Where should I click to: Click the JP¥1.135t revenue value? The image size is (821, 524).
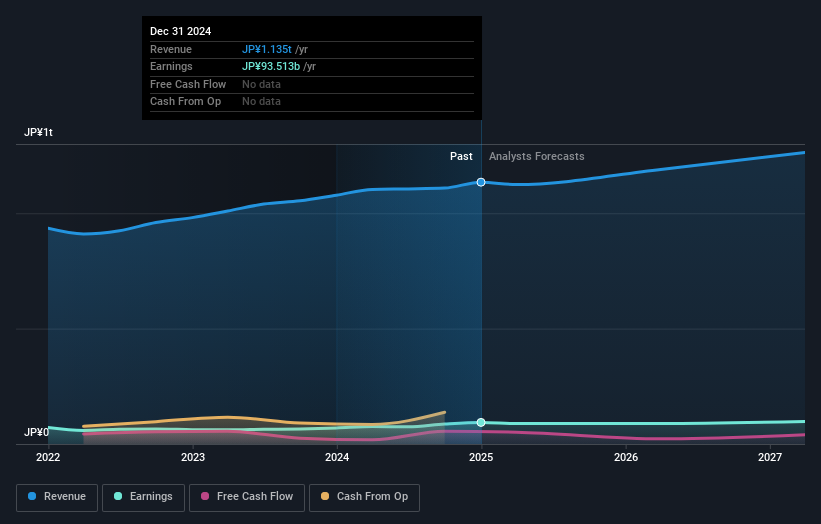pyautogui.click(x=267, y=49)
